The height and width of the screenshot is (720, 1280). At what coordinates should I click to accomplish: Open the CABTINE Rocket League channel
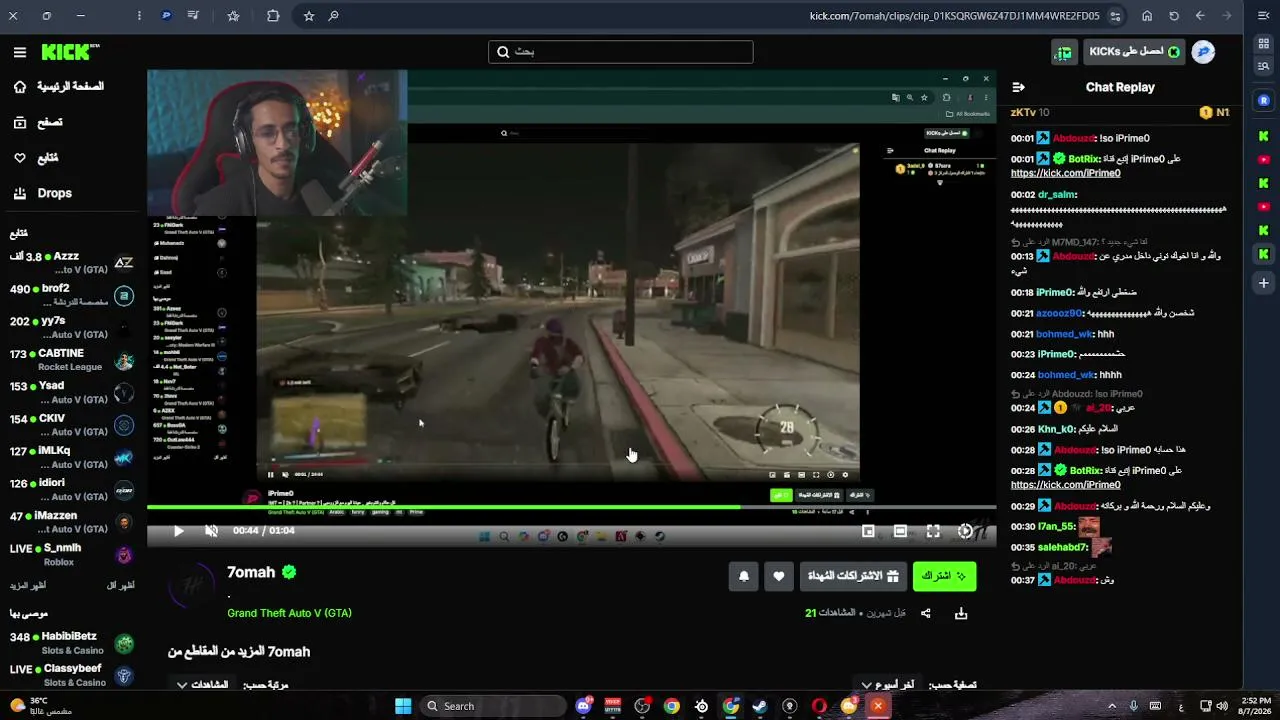(x=72, y=360)
